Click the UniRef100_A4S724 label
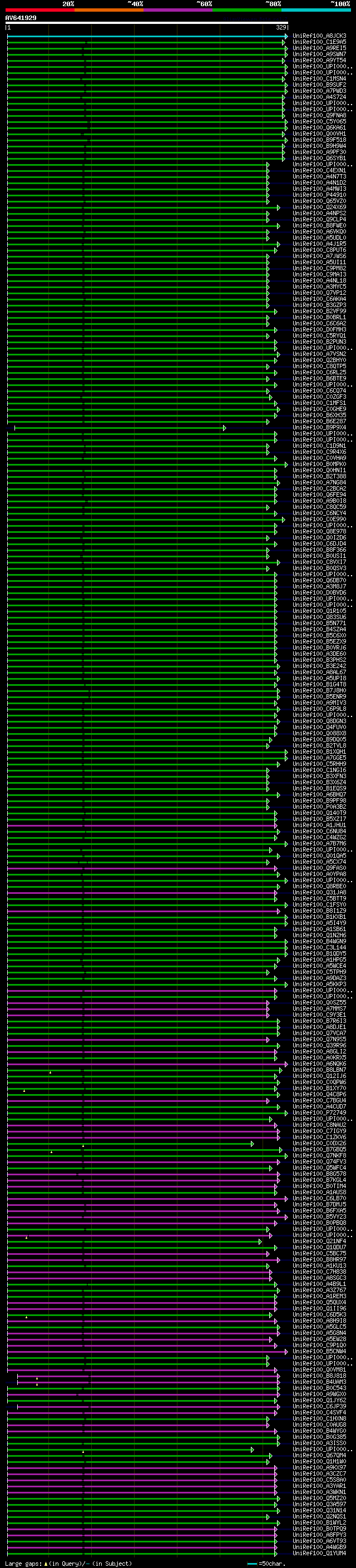The width and height of the screenshot is (356, 1568). pyautogui.click(x=319, y=97)
